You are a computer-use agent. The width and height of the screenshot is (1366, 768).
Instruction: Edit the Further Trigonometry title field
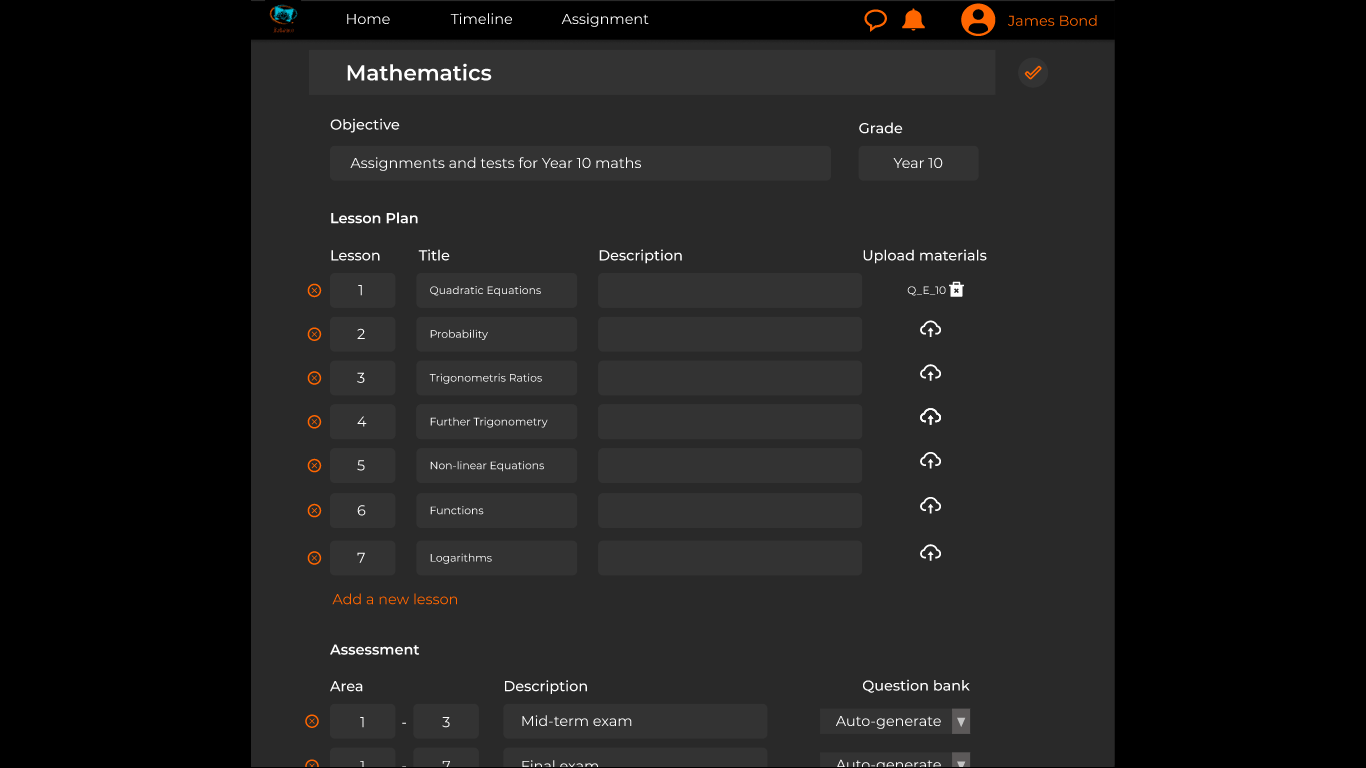coord(497,422)
